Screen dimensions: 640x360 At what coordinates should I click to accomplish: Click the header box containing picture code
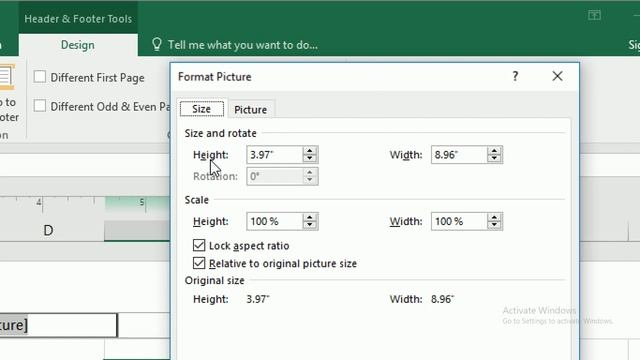pos(58,325)
